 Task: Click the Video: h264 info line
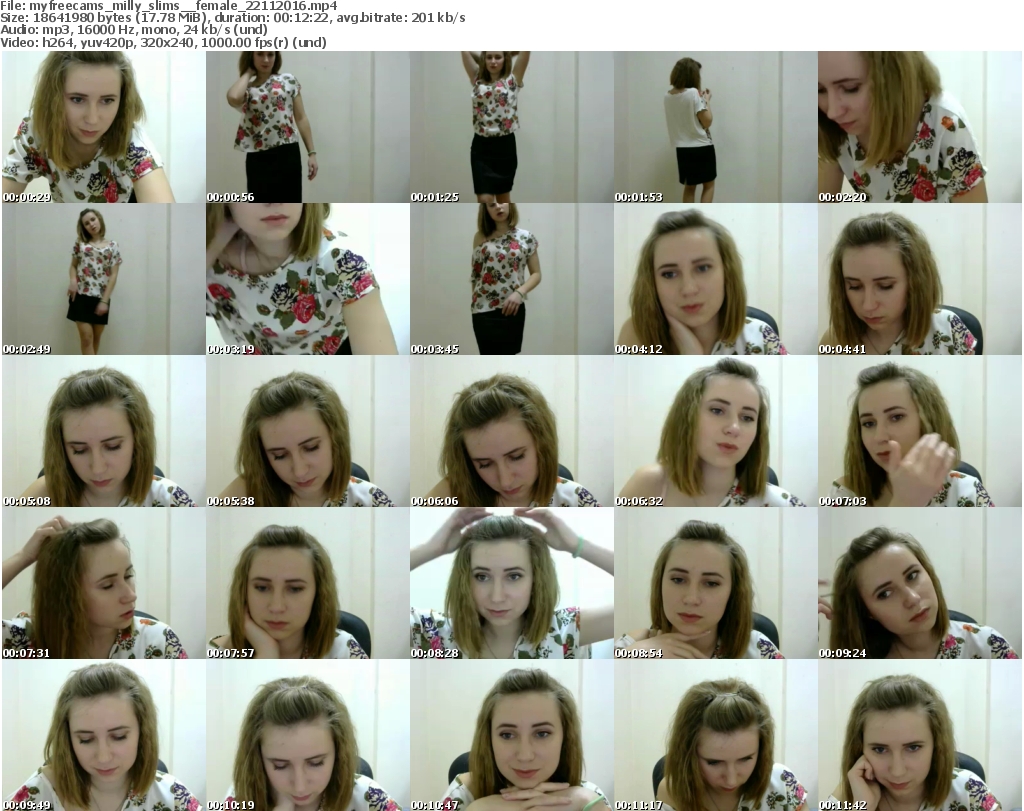(x=163, y=42)
